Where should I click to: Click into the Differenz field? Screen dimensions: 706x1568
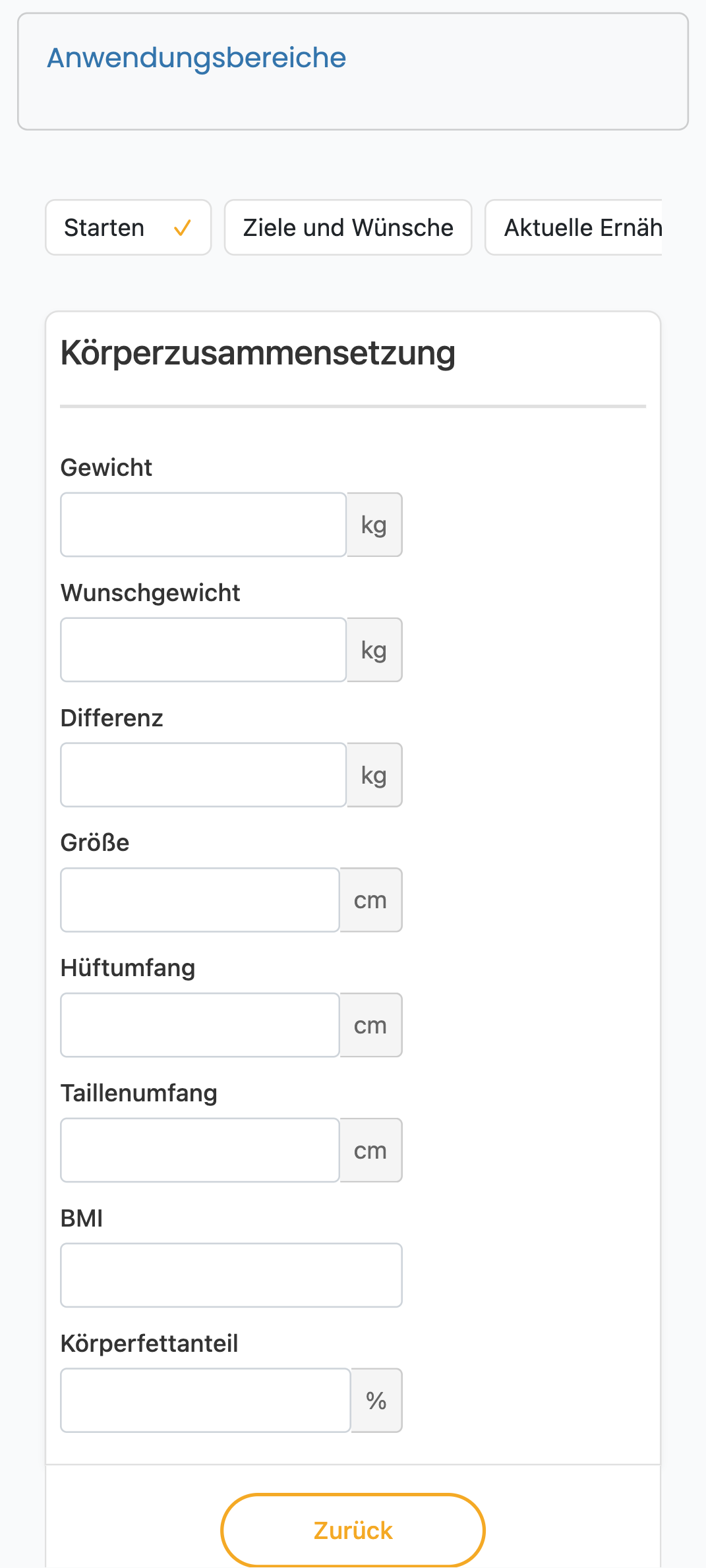(x=203, y=775)
